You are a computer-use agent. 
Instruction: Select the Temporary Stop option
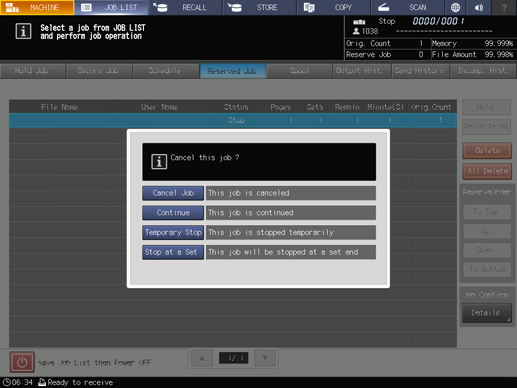pyautogui.click(x=173, y=232)
